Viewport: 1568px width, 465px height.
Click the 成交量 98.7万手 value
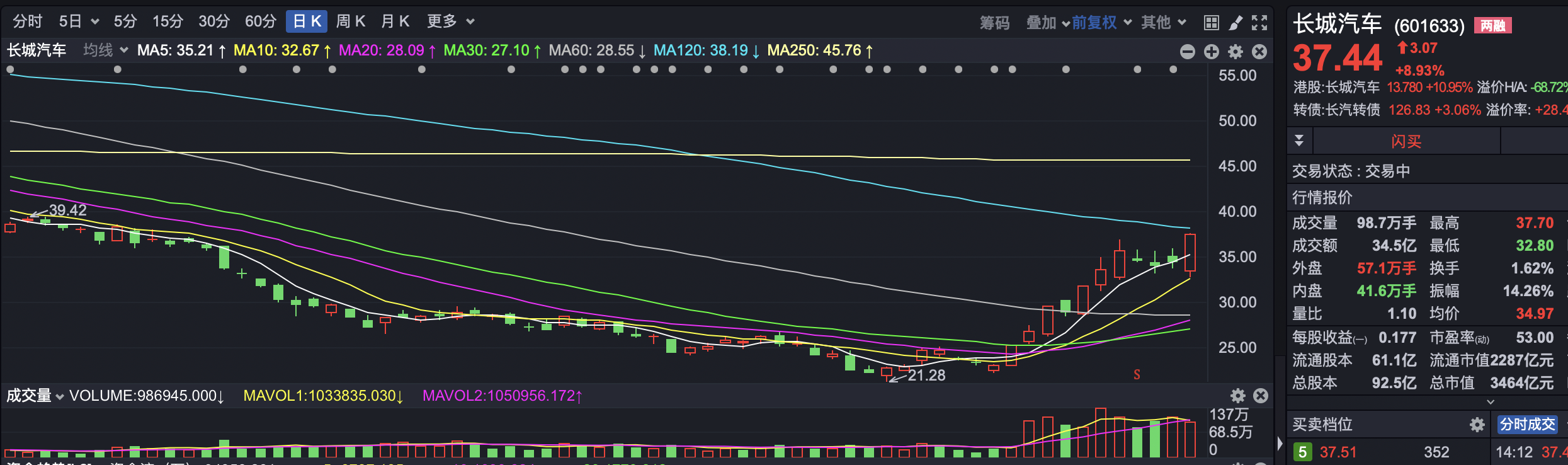click(x=1386, y=223)
